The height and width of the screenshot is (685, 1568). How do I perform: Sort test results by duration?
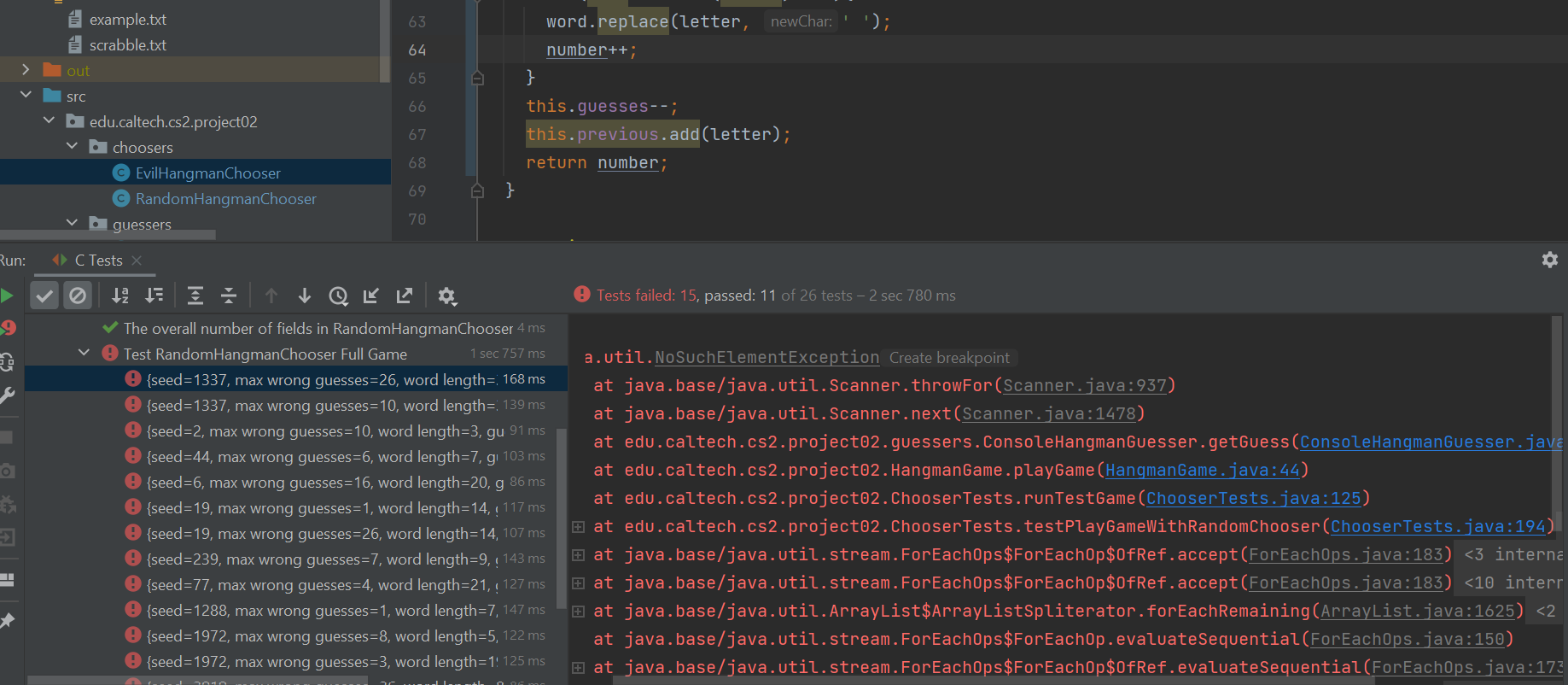(154, 296)
